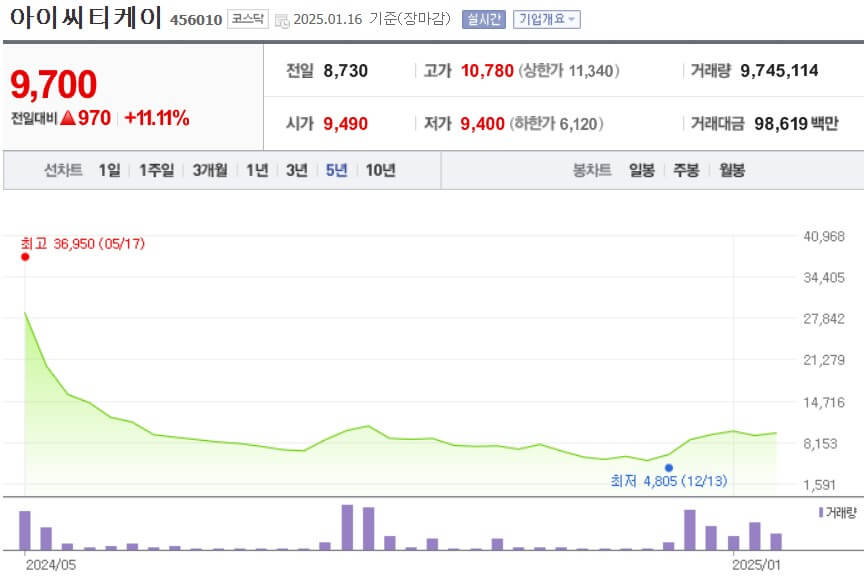The image size is (864, 585).
Task: Select the 3개월 period option
Action: (210, 170)
